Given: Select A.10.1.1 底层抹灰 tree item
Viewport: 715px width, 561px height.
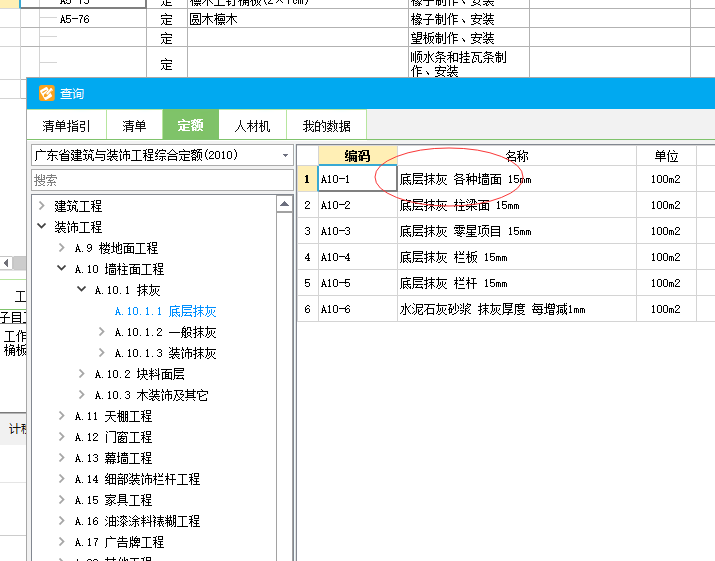Looking at the screenshot, I should pyautogui.click(x=165, y=311).
